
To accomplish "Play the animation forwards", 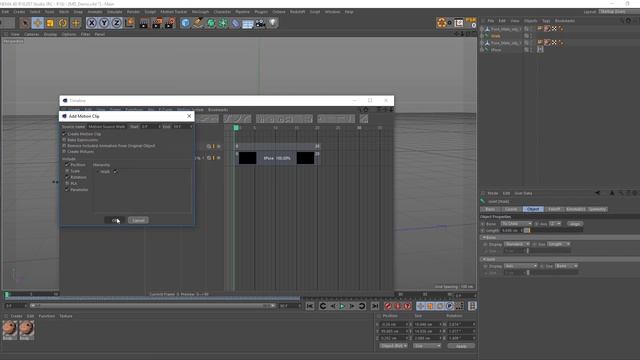I will coord(342,306).
